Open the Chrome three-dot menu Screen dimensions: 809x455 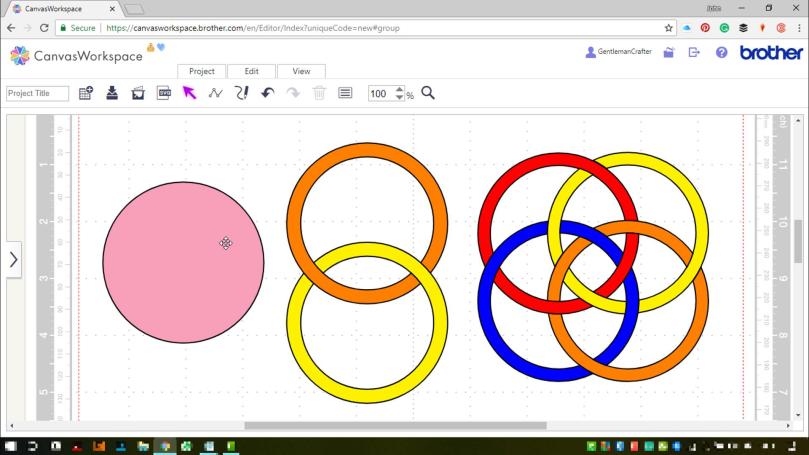click(799, 28)
